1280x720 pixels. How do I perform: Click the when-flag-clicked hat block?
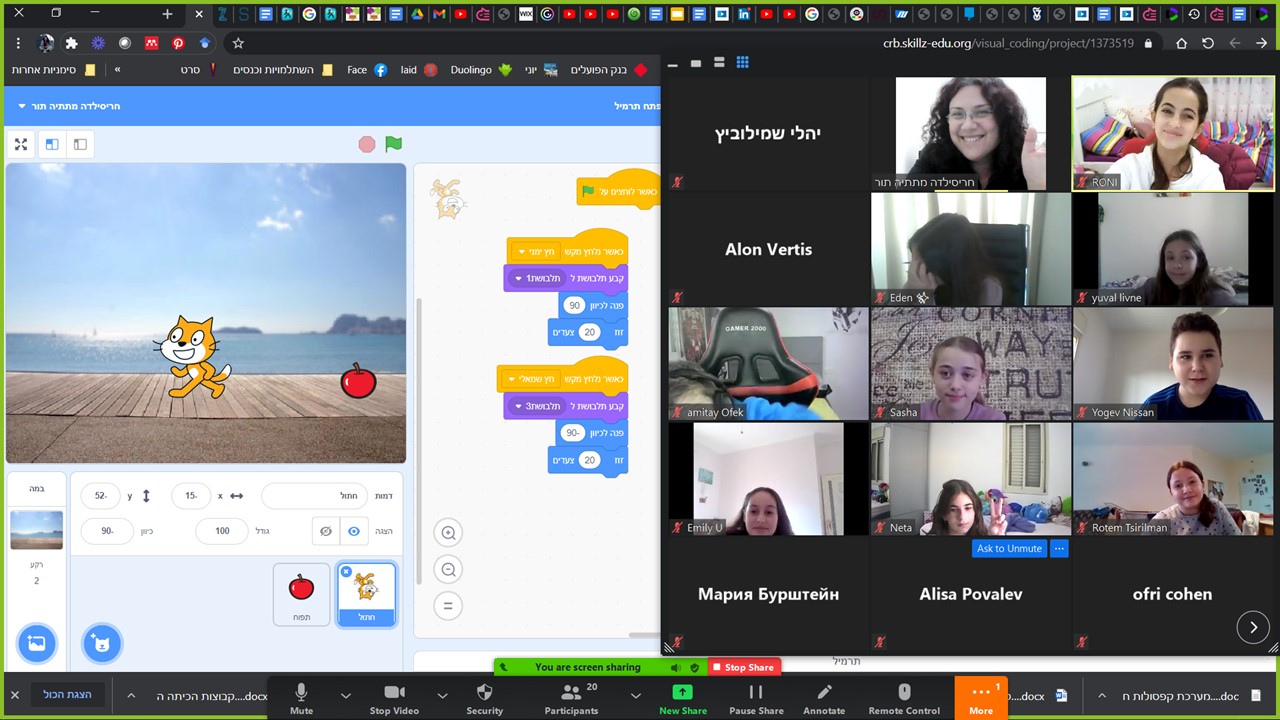click(x=618, y=191)
